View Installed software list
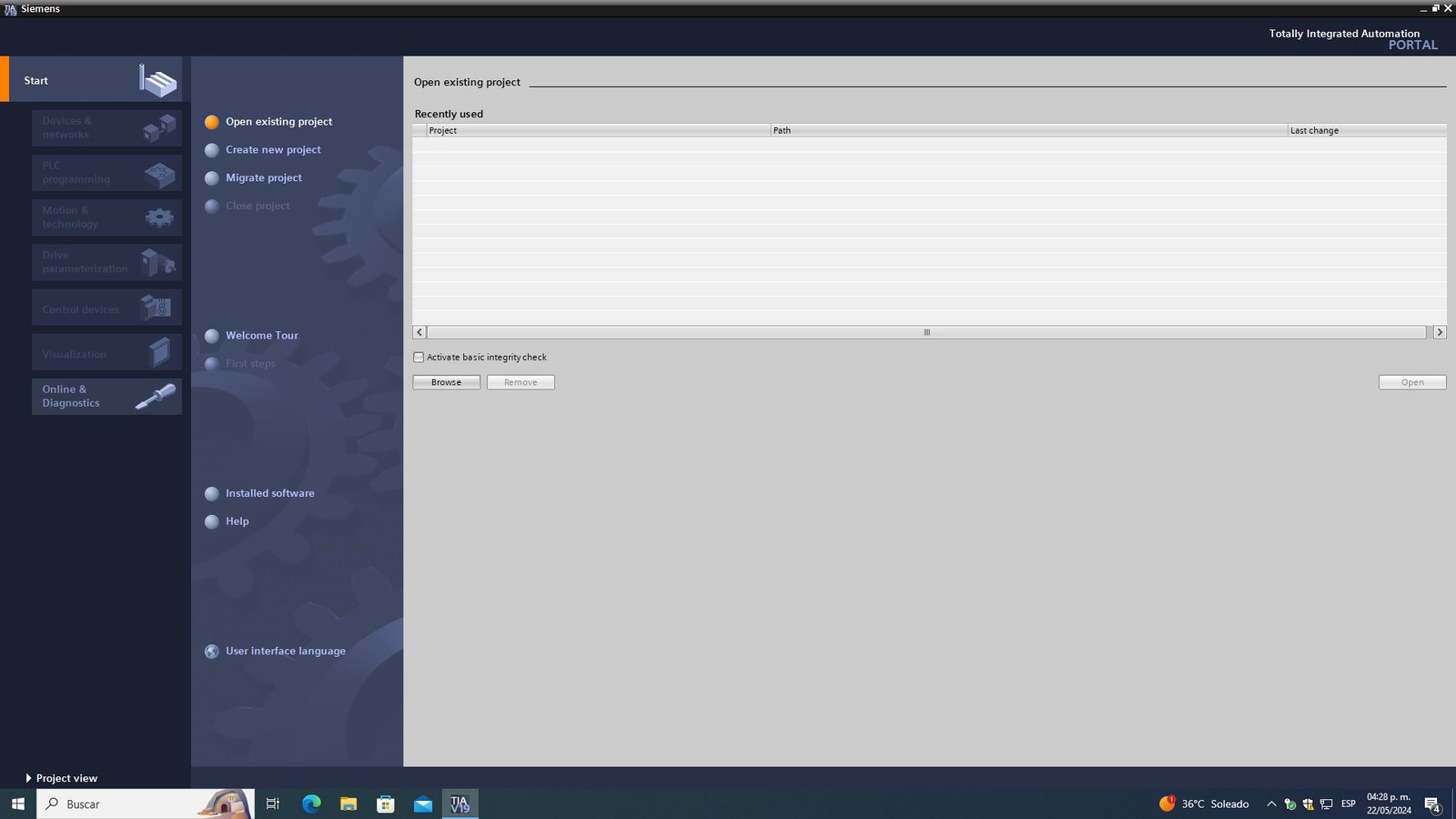 coord(269,493)
